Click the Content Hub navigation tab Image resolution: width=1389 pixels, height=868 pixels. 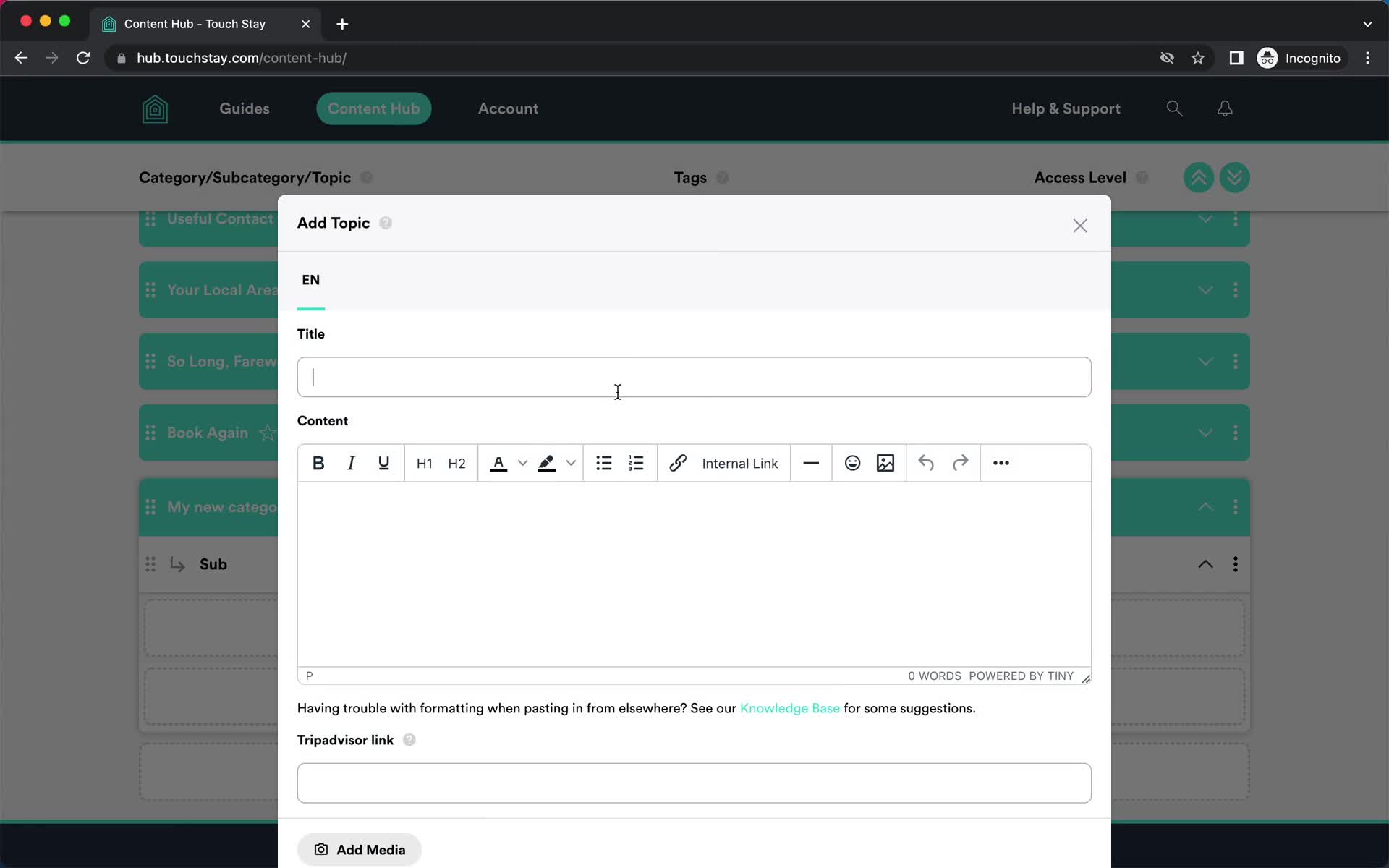tap(373, 108)
